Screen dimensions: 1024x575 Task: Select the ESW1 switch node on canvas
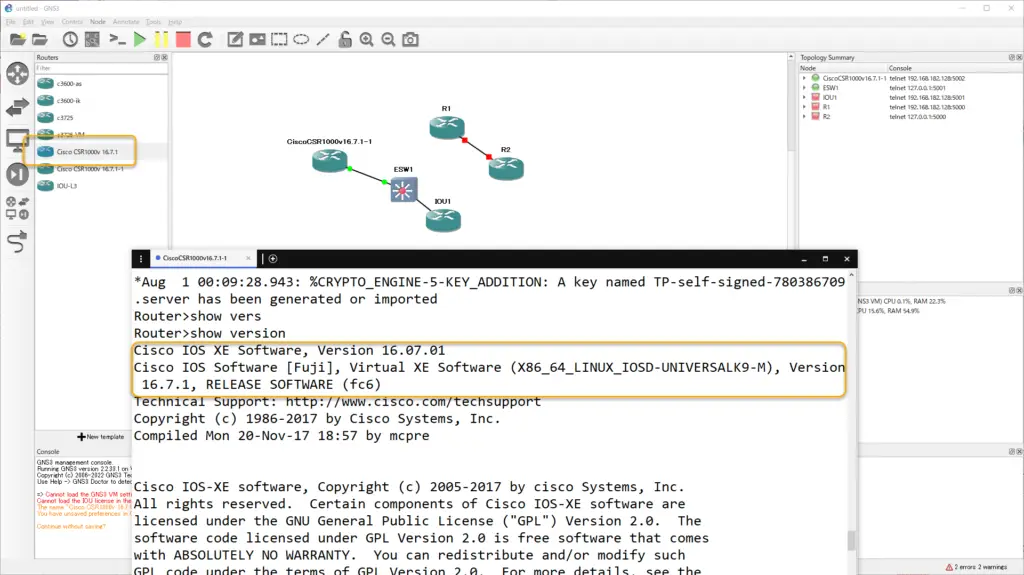click(x=403, y=190)
